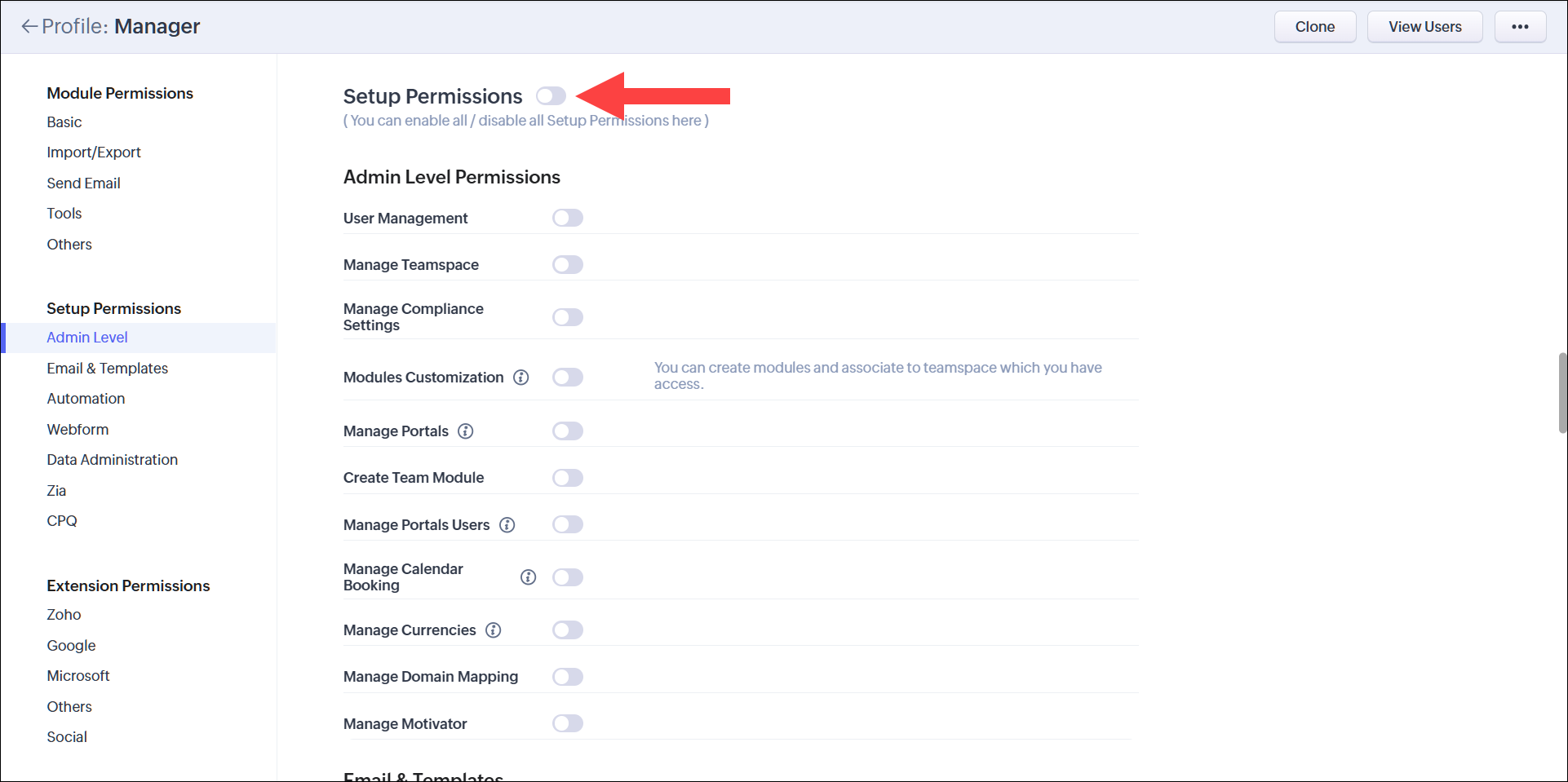This screenshot has height=782, width=1568.
Task: Enable the Manage Teamspace switch
Action: 567,265
